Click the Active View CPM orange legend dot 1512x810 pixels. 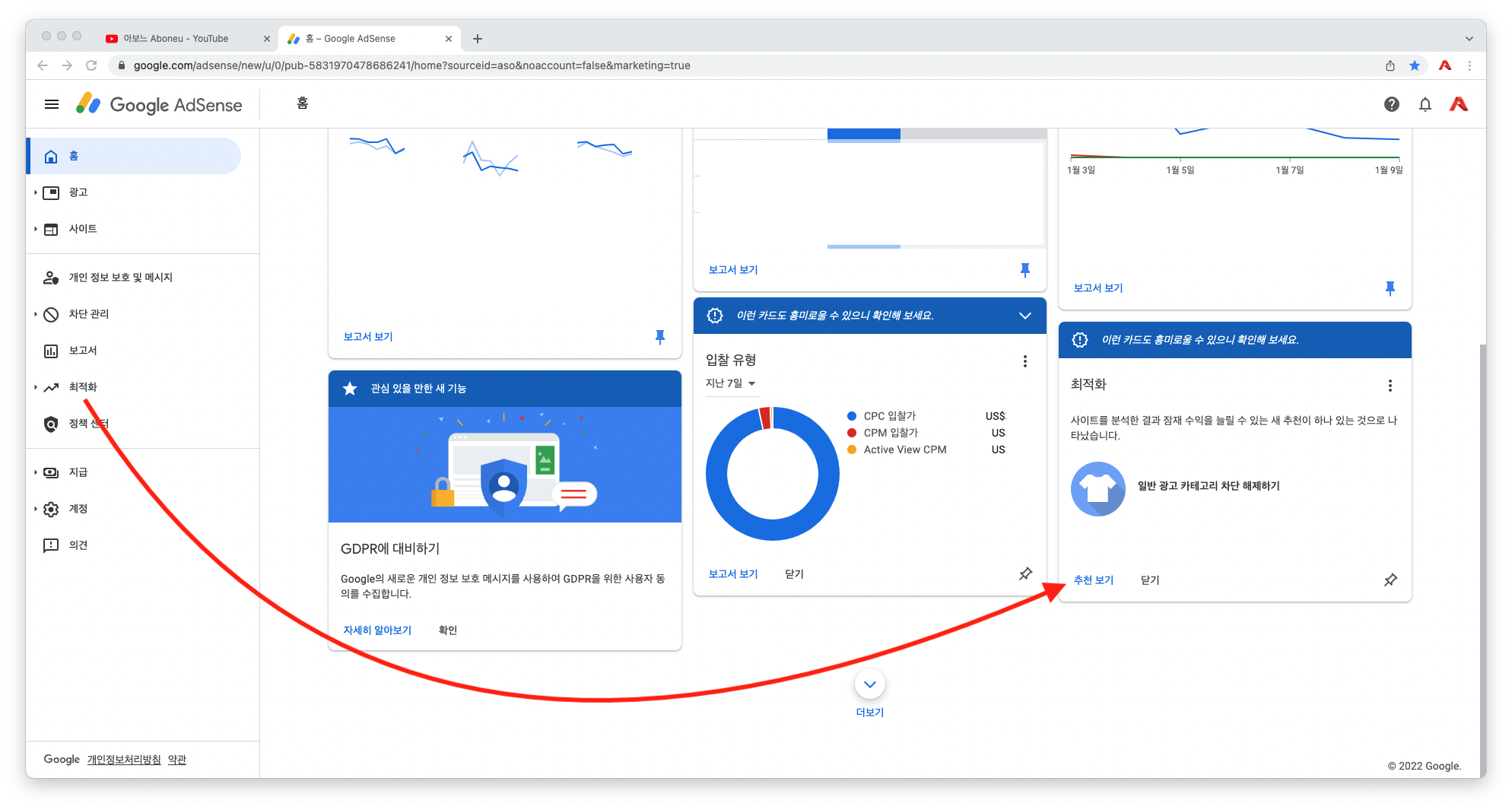[x=852, y=449]
